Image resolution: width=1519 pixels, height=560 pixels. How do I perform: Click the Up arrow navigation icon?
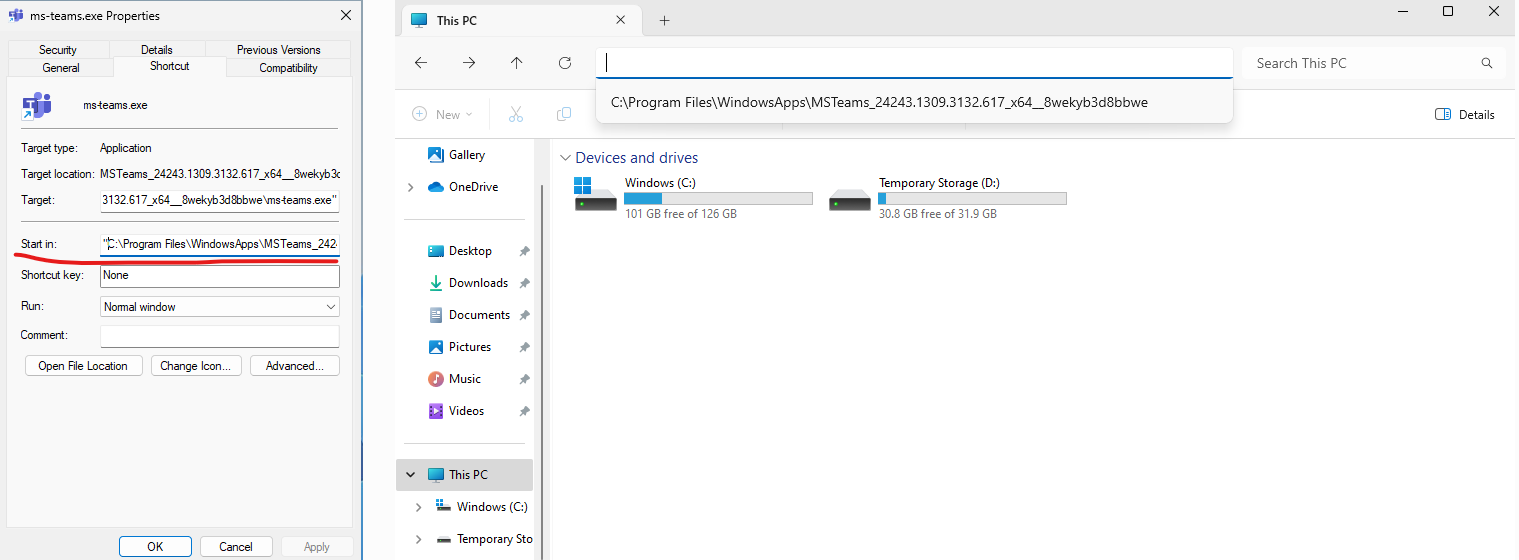coord(517,63)
